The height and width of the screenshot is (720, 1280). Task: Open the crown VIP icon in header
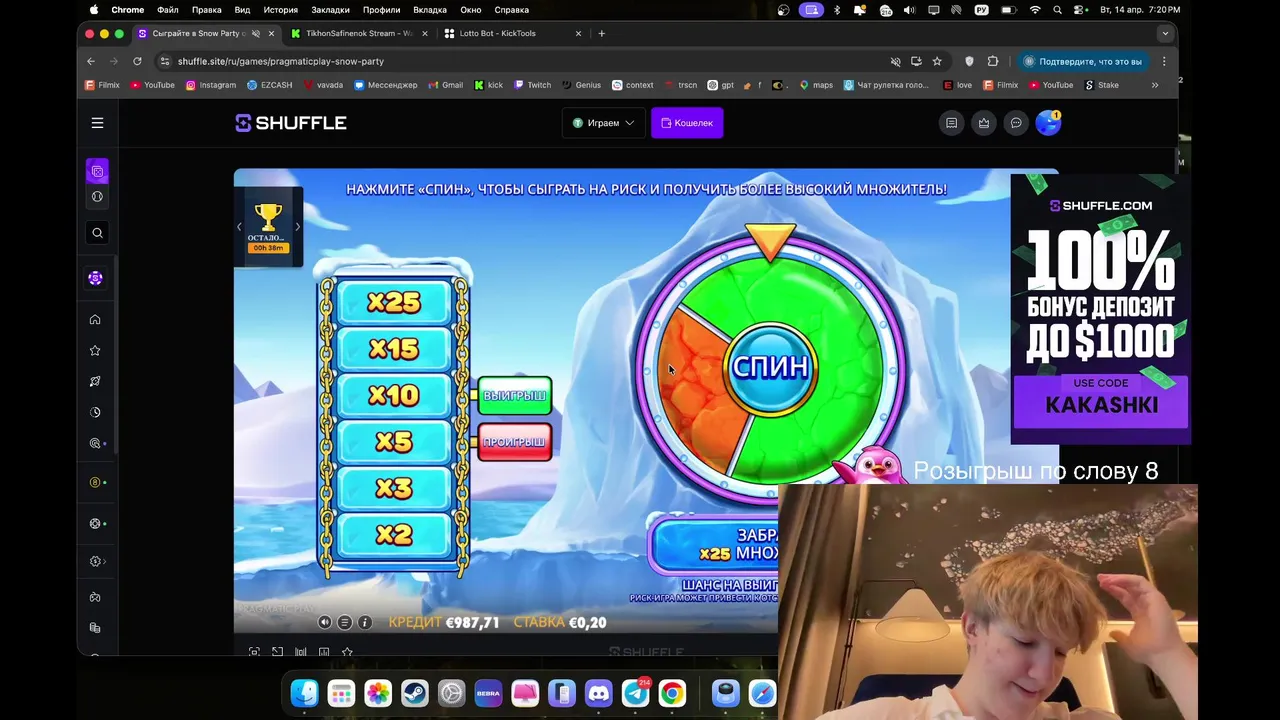pyautogui.click(x=984, y=123)
